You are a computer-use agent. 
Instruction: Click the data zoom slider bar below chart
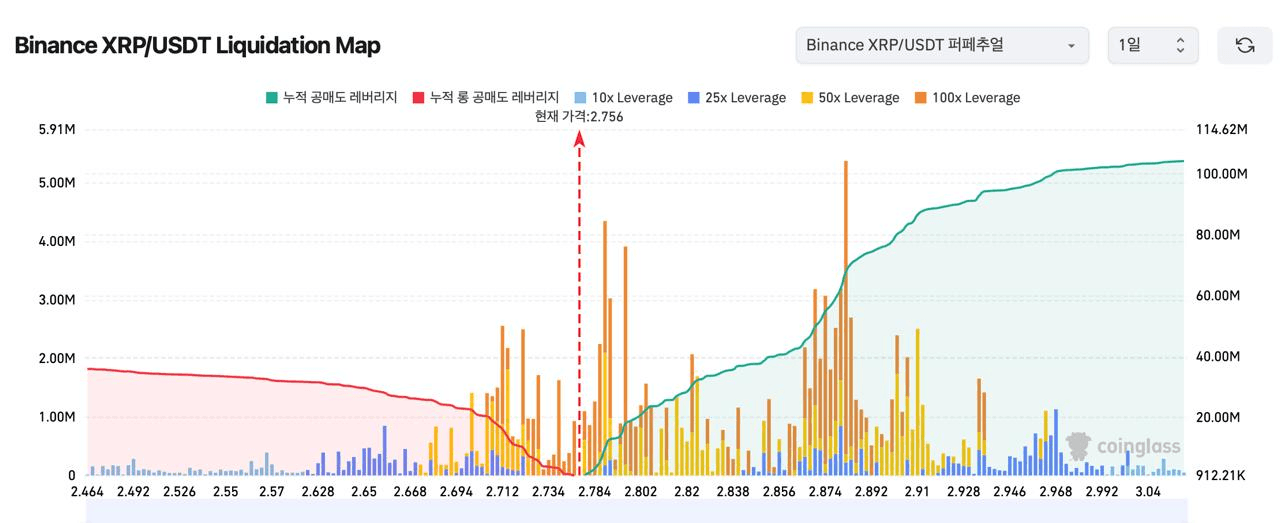636,511
